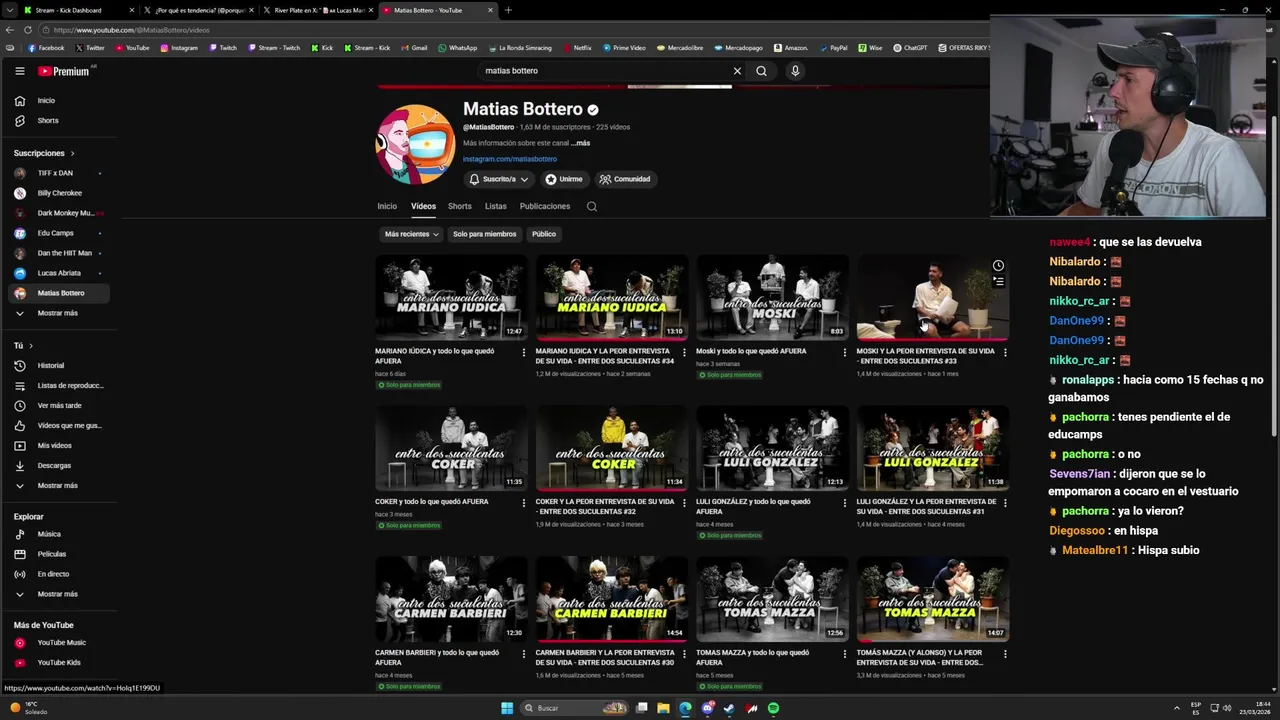
Task: Open Vídeos que me gustan
Action: [x=59, y=425]
